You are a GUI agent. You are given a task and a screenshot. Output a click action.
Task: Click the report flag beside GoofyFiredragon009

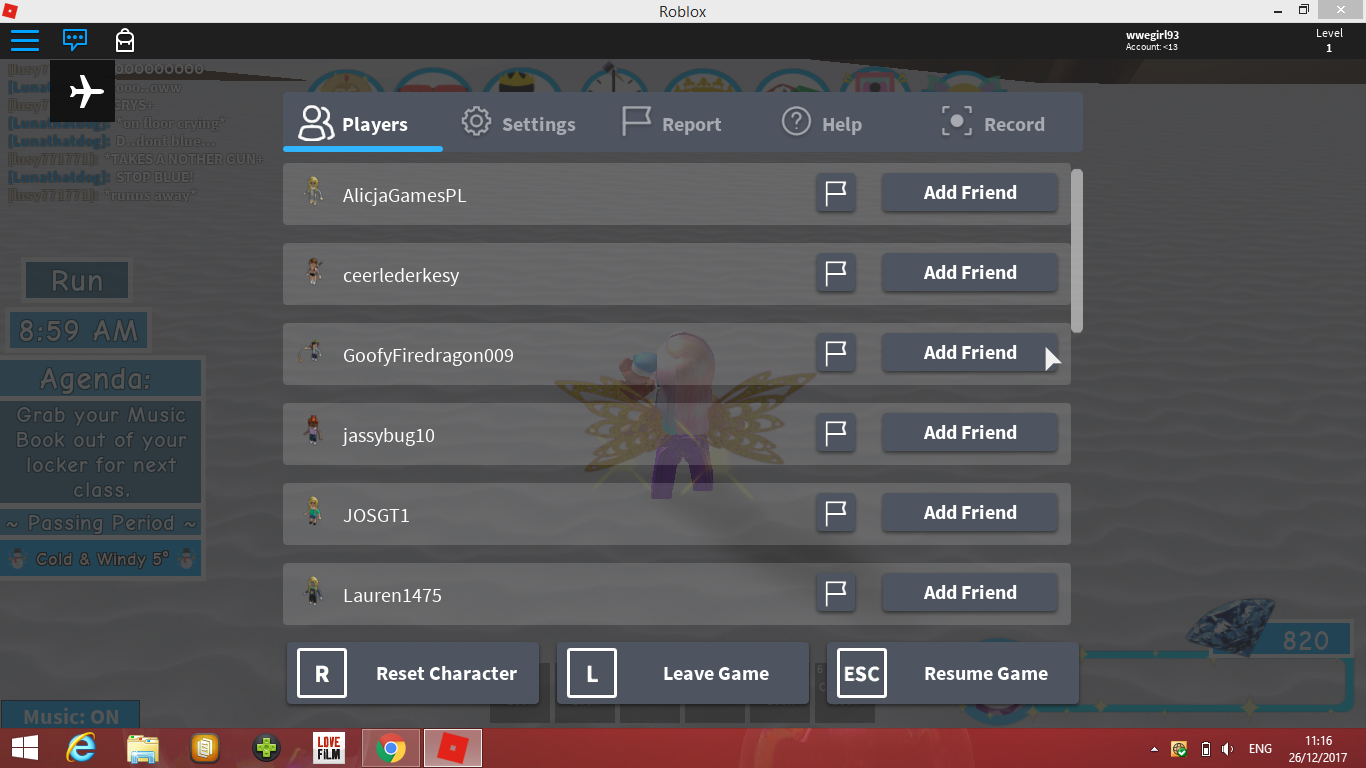click(x=836, y=353)
